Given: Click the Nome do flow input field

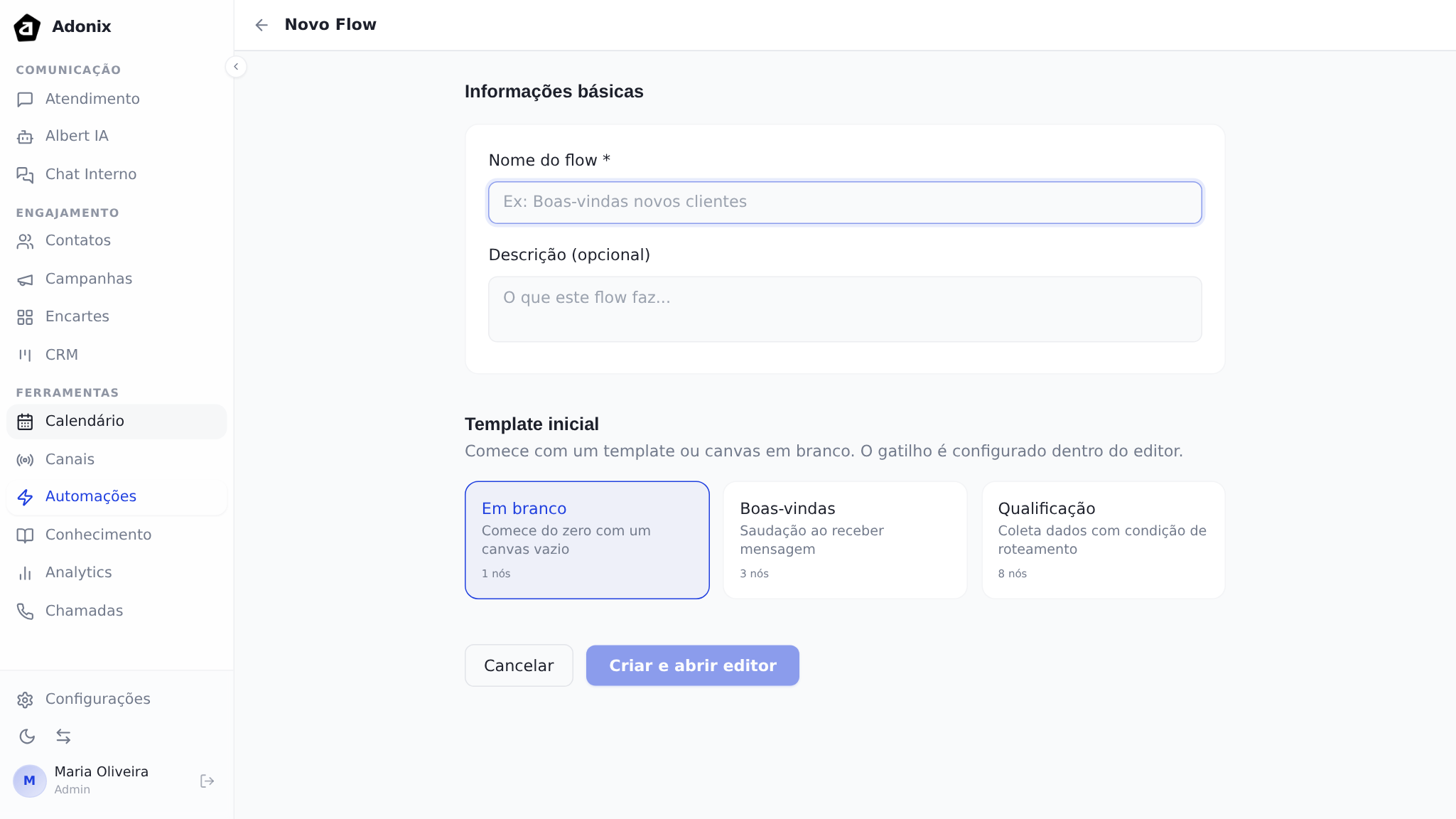Looking at the screenshot, I should 844,202.
